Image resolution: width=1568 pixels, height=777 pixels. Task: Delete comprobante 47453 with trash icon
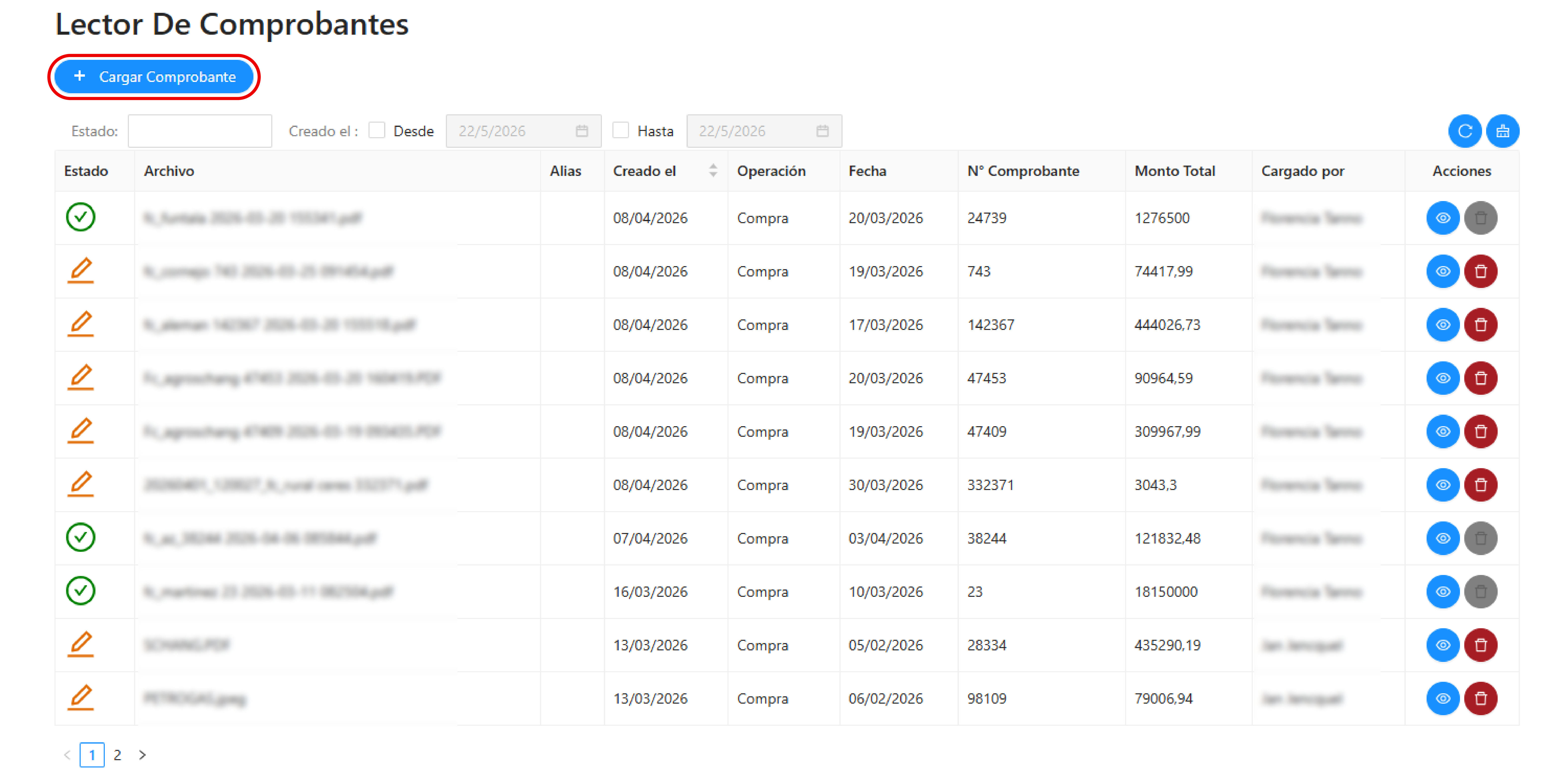pyautogui.click(x=1480, y=378)
